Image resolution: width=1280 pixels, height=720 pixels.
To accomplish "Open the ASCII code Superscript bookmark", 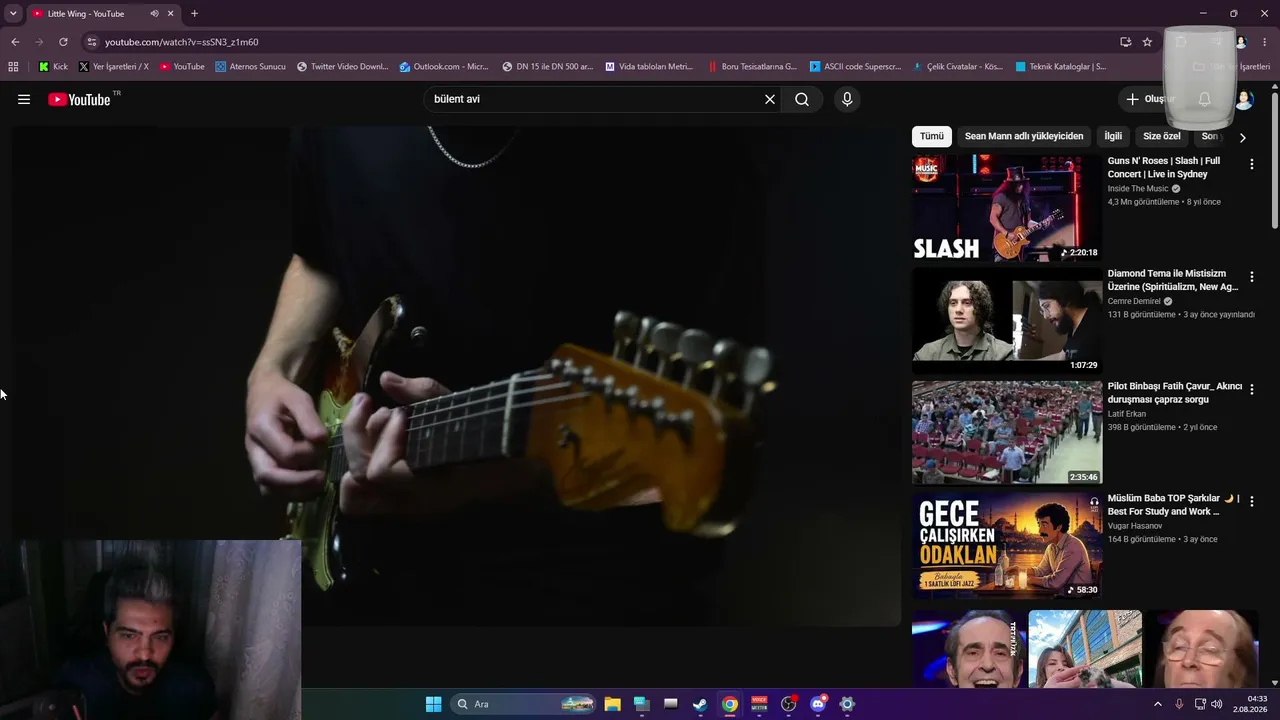I will (856, 67).
